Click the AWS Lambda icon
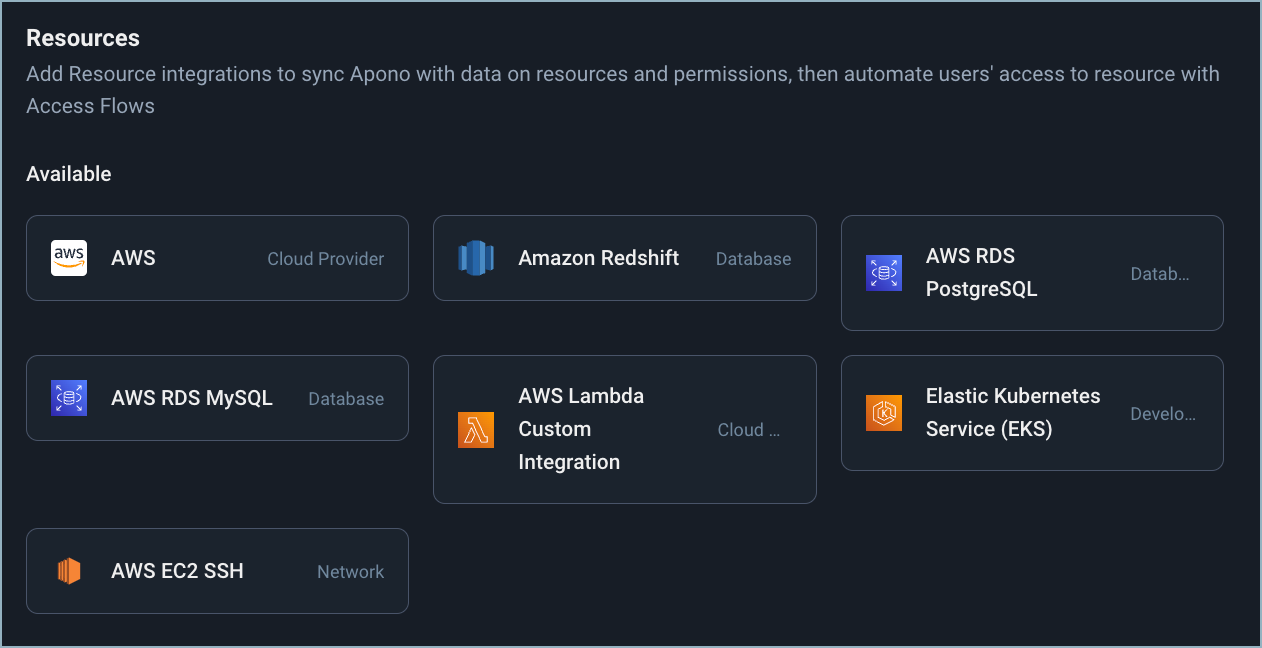 [476, 429]
